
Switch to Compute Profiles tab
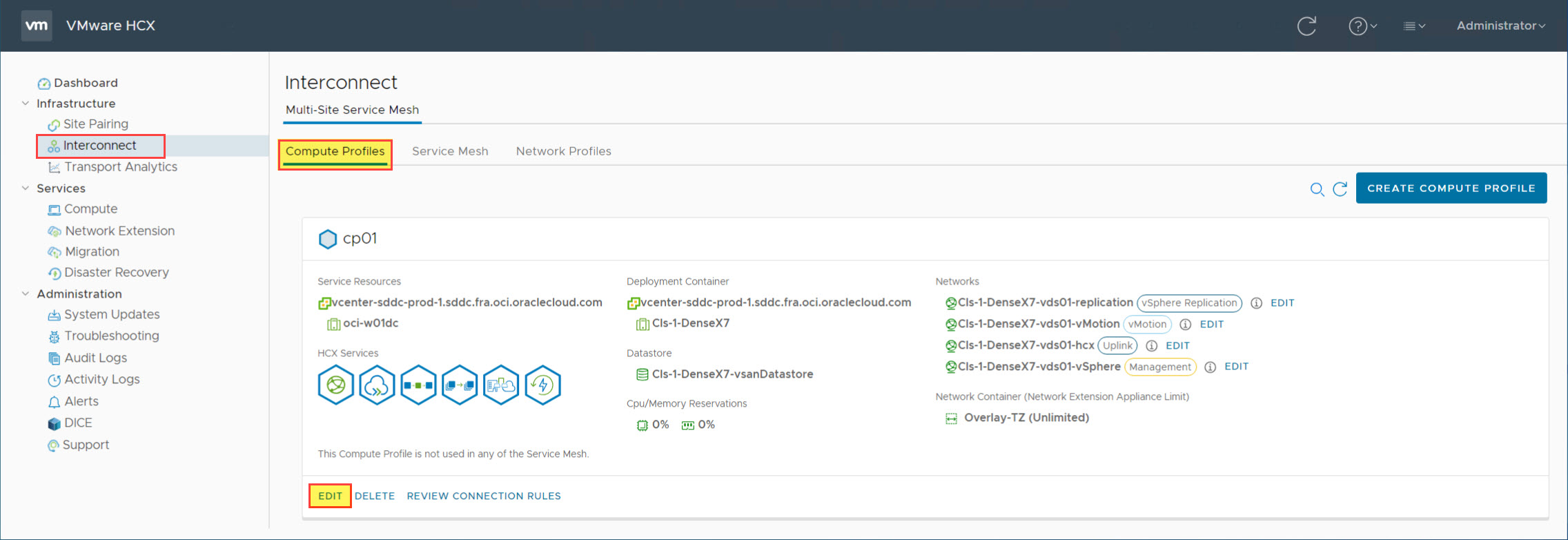coord(335,152)
